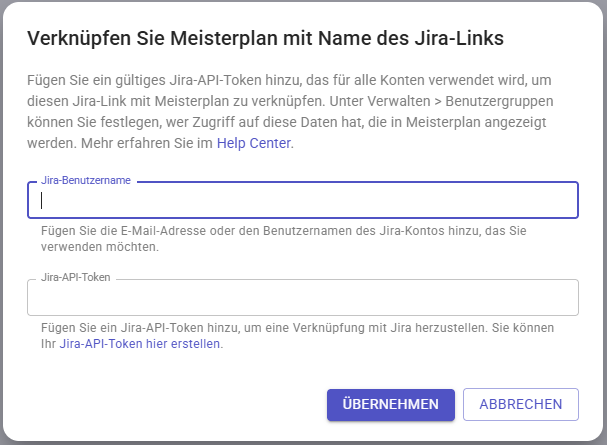Viewport: 607px width, 445px height.
Task: Click the Jira-Benutzername input field
Action: pos(303,200)
